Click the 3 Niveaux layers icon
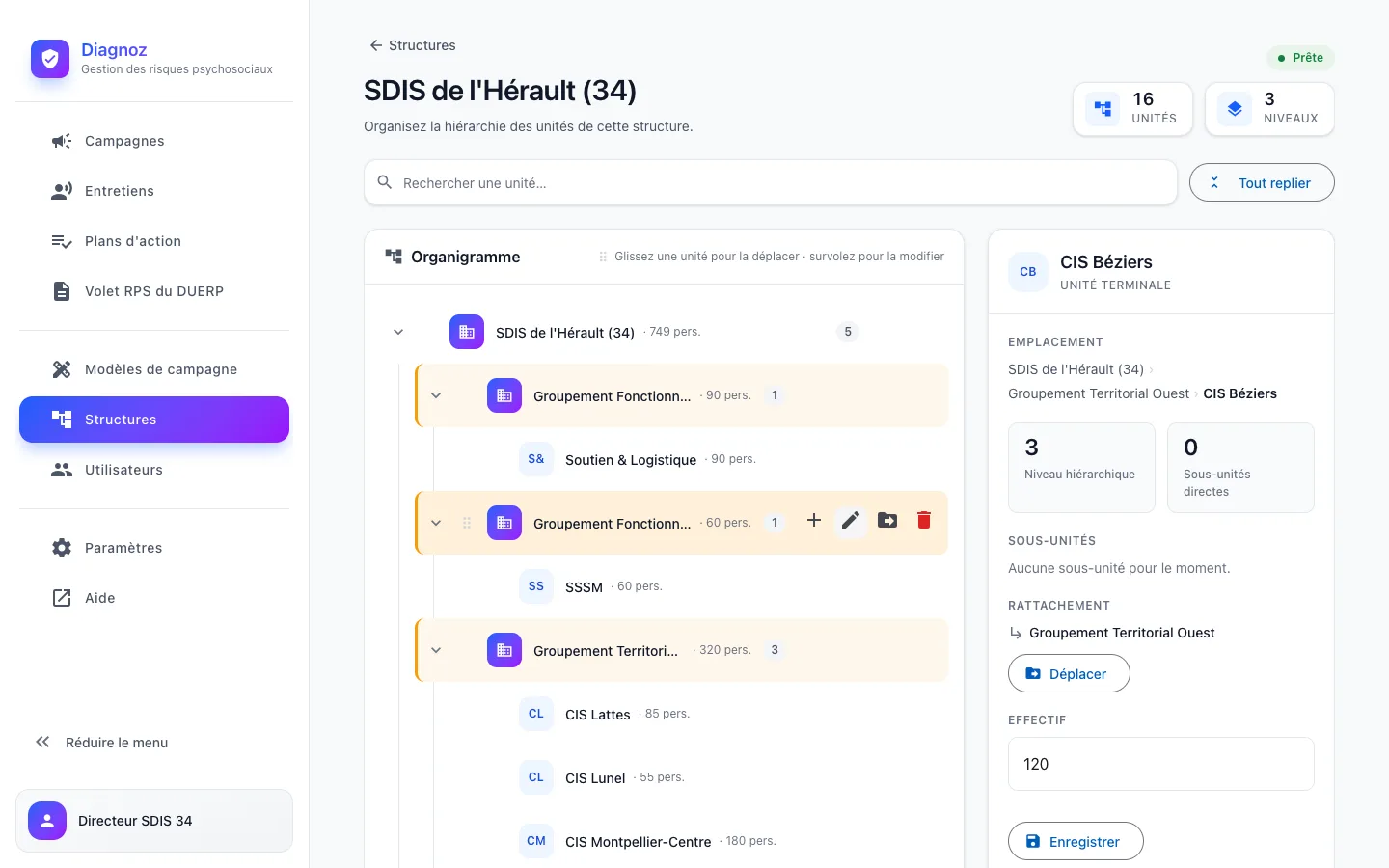Viewport: 1389px width, 868px height. pyautogui.click(x=1235, y=109)
